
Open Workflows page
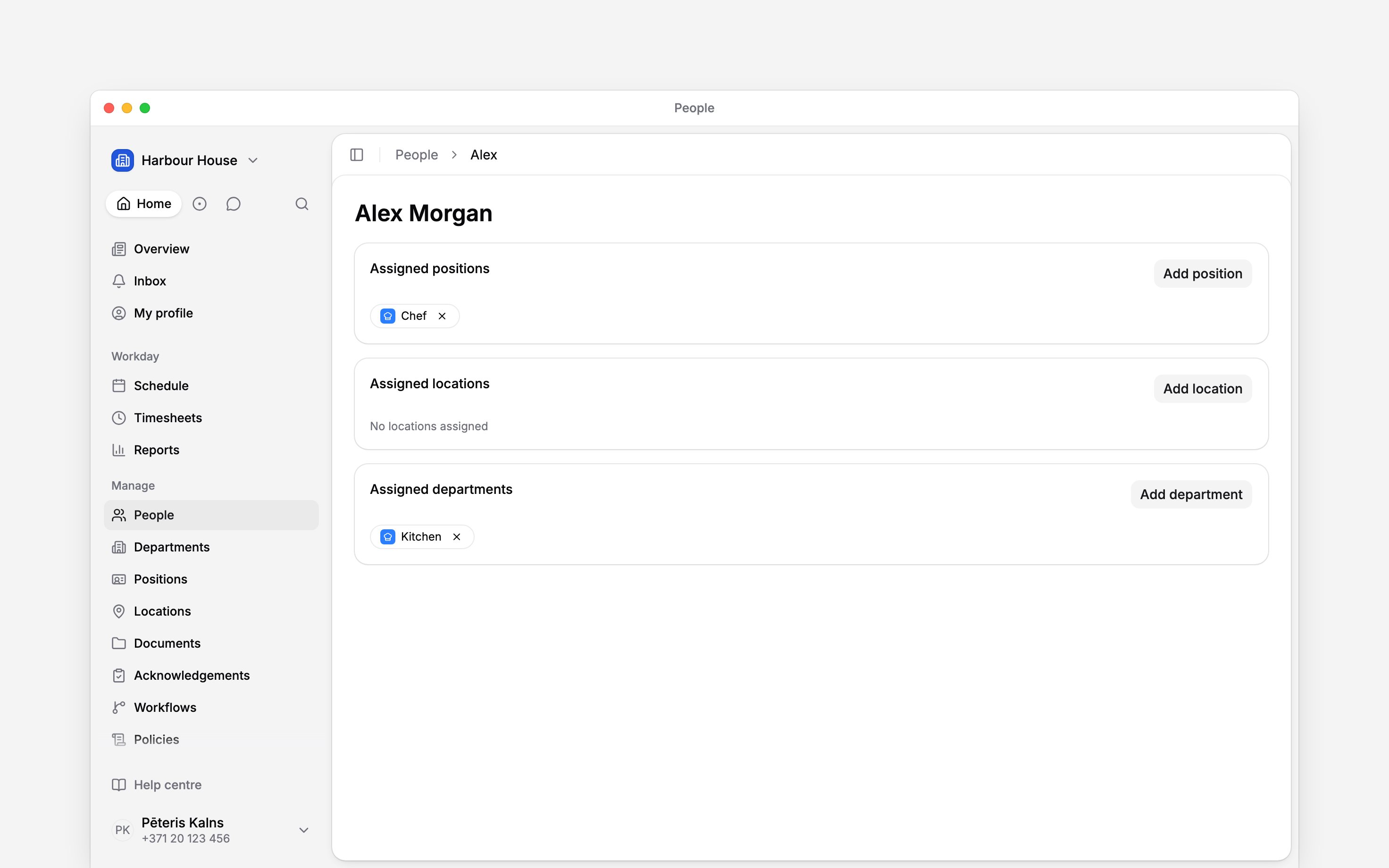click(211, 708)
